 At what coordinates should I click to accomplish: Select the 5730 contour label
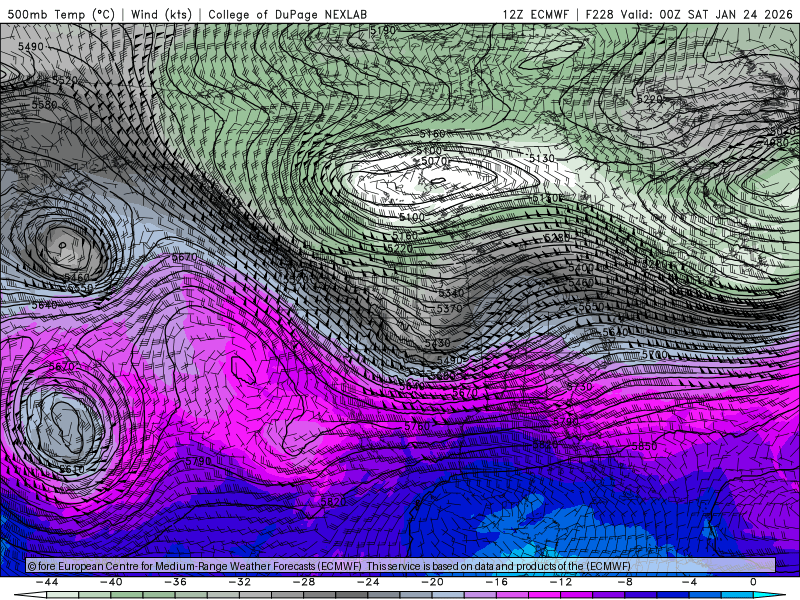click(x=580, y=387)
